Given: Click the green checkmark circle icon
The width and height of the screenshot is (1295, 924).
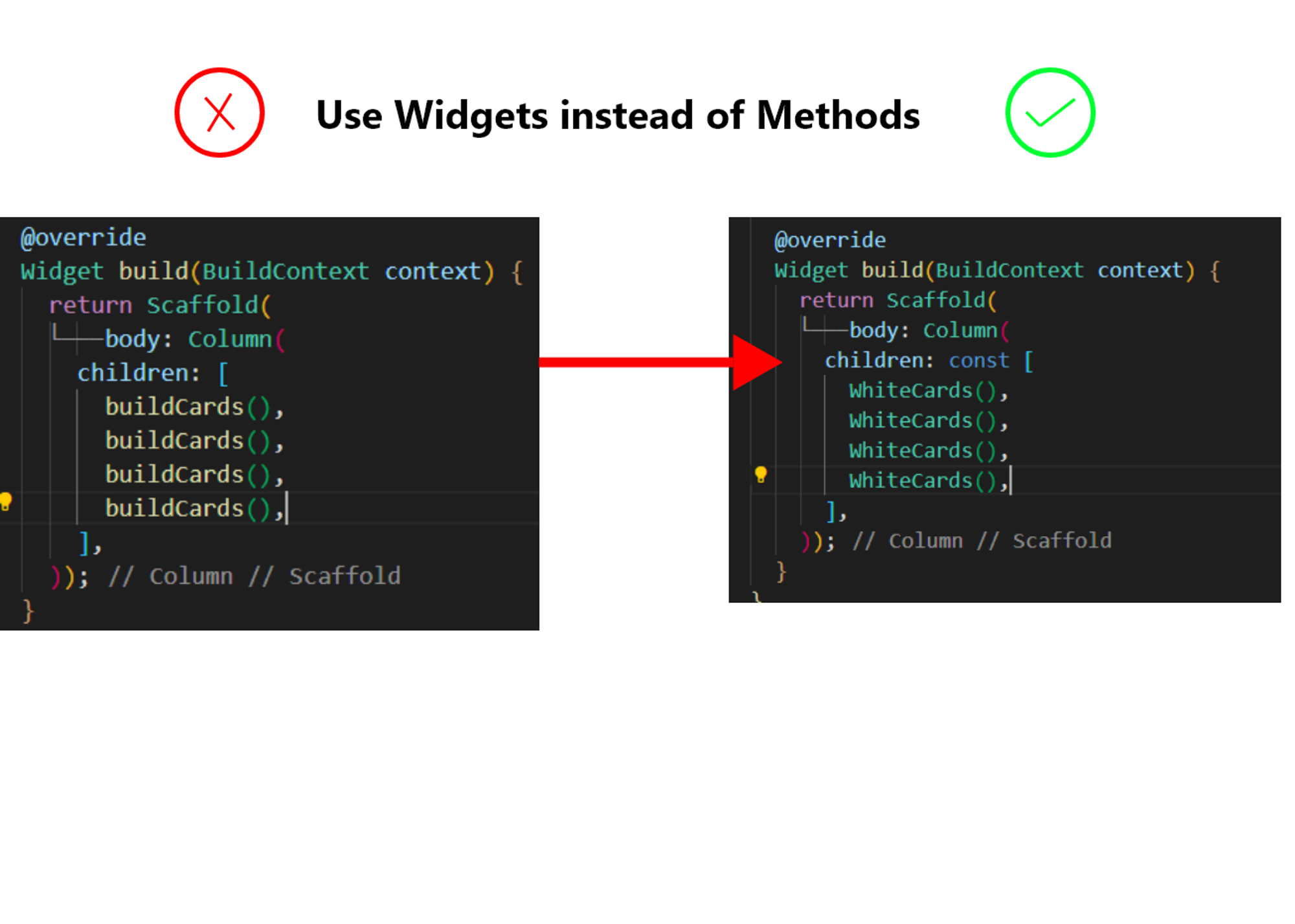Looking at the screenshot, I should pyautogui.click(x=1050, y=113).
